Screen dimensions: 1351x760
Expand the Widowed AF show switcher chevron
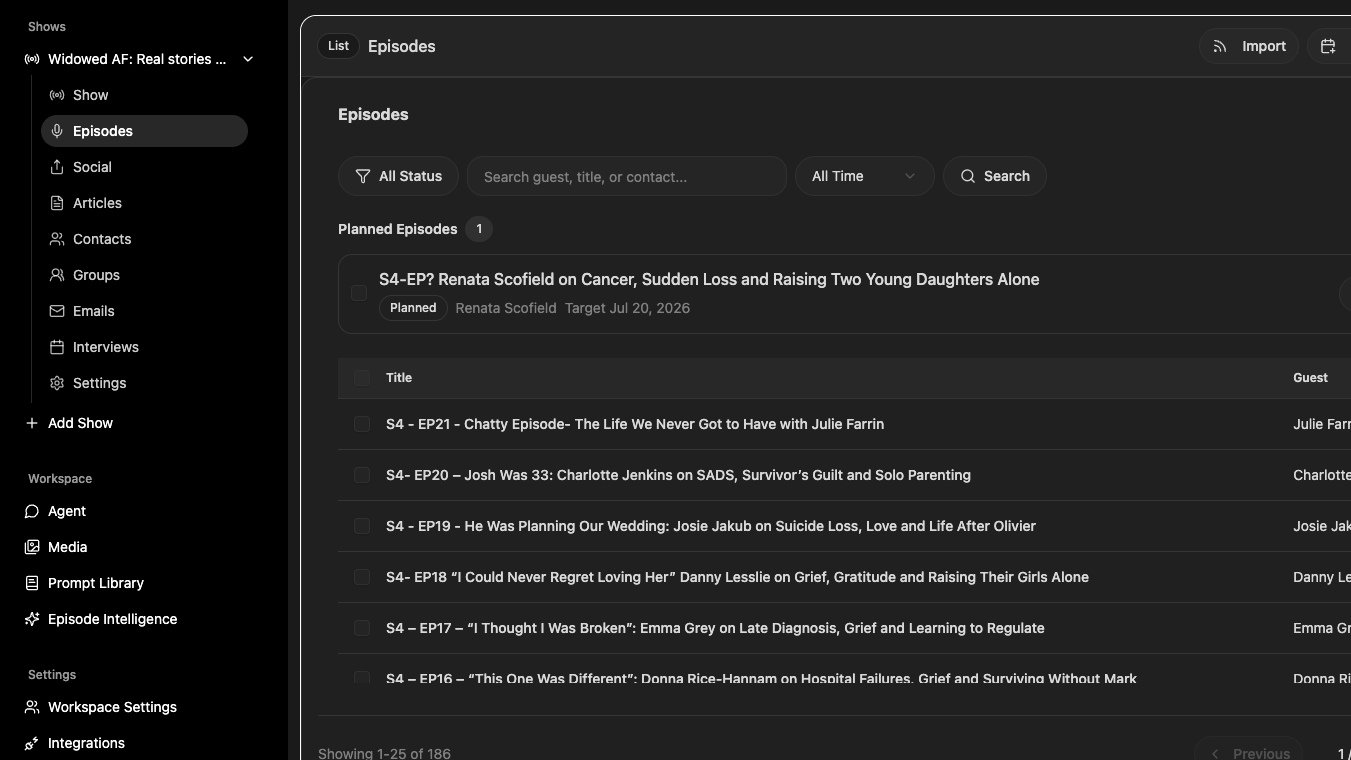click(248, 59)
